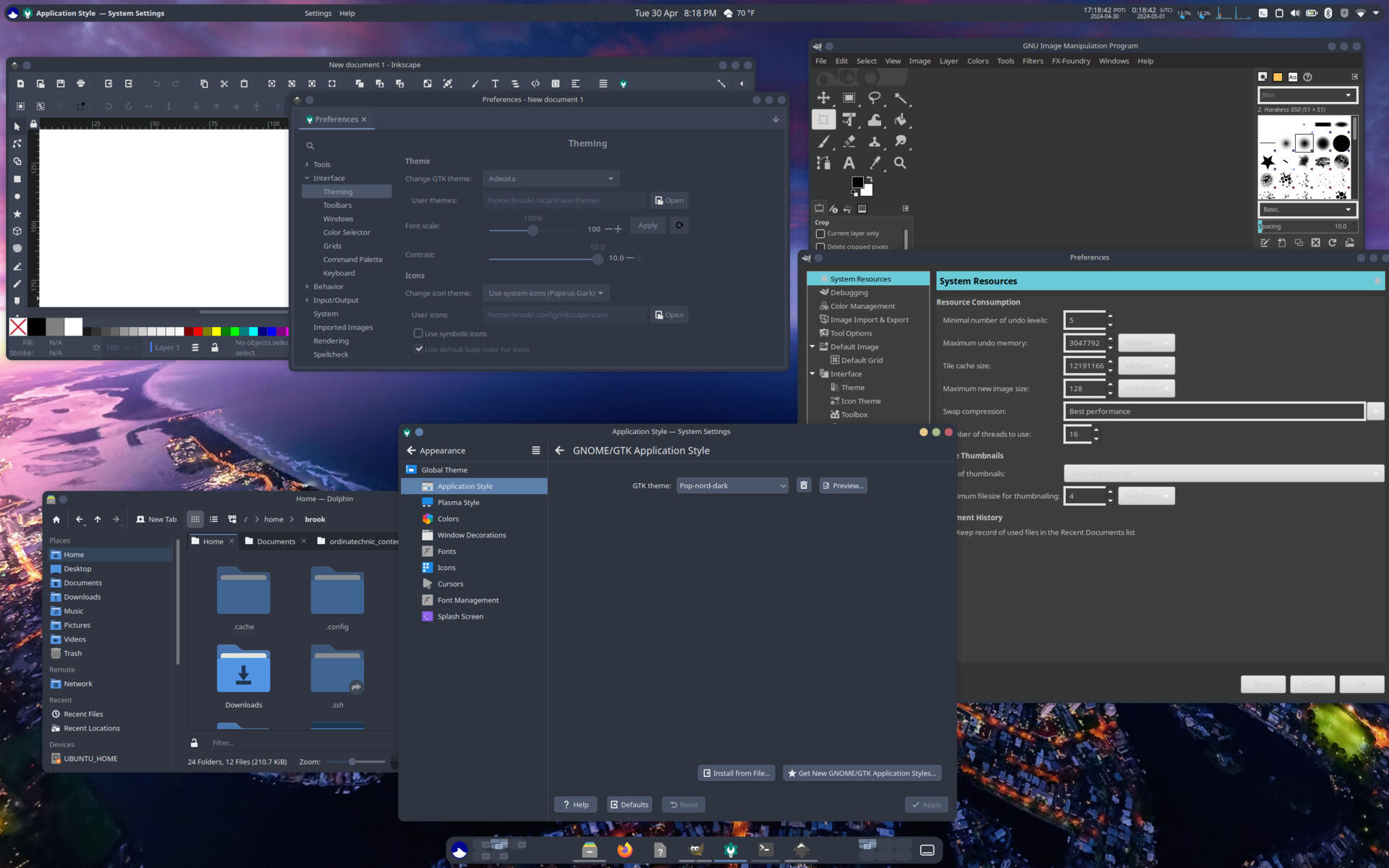Viewport: 1389px width, 868px height.
Task: Swap foreground and background colors in GIMP
Action: coord(870,179)
